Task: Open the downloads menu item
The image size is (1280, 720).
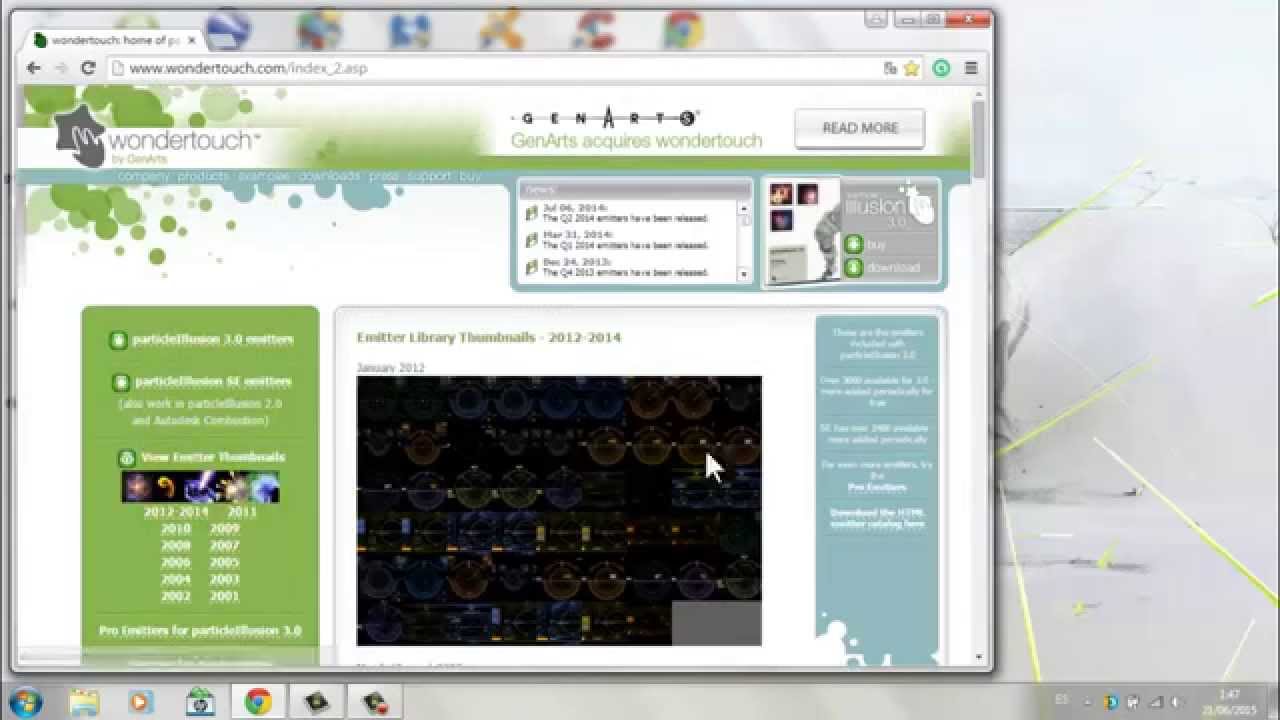Action: pos(329,176)
